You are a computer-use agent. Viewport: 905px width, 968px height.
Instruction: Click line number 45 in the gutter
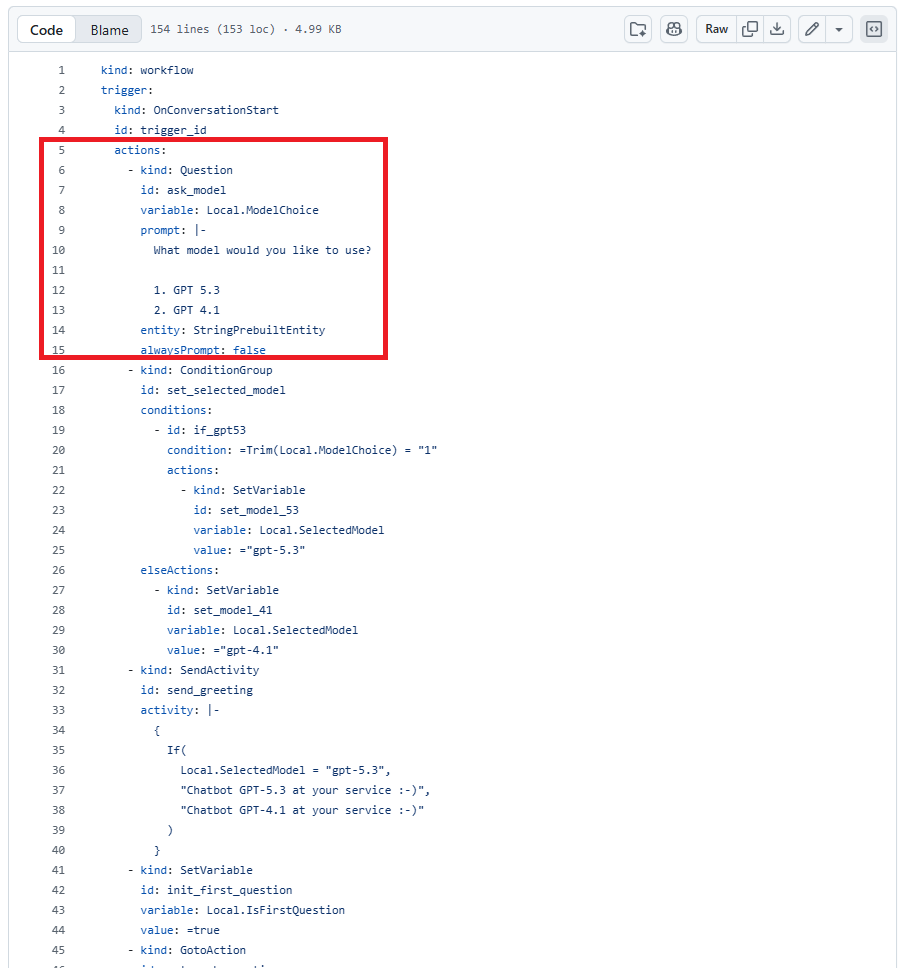pyautogui.click(x=58, y=950)
